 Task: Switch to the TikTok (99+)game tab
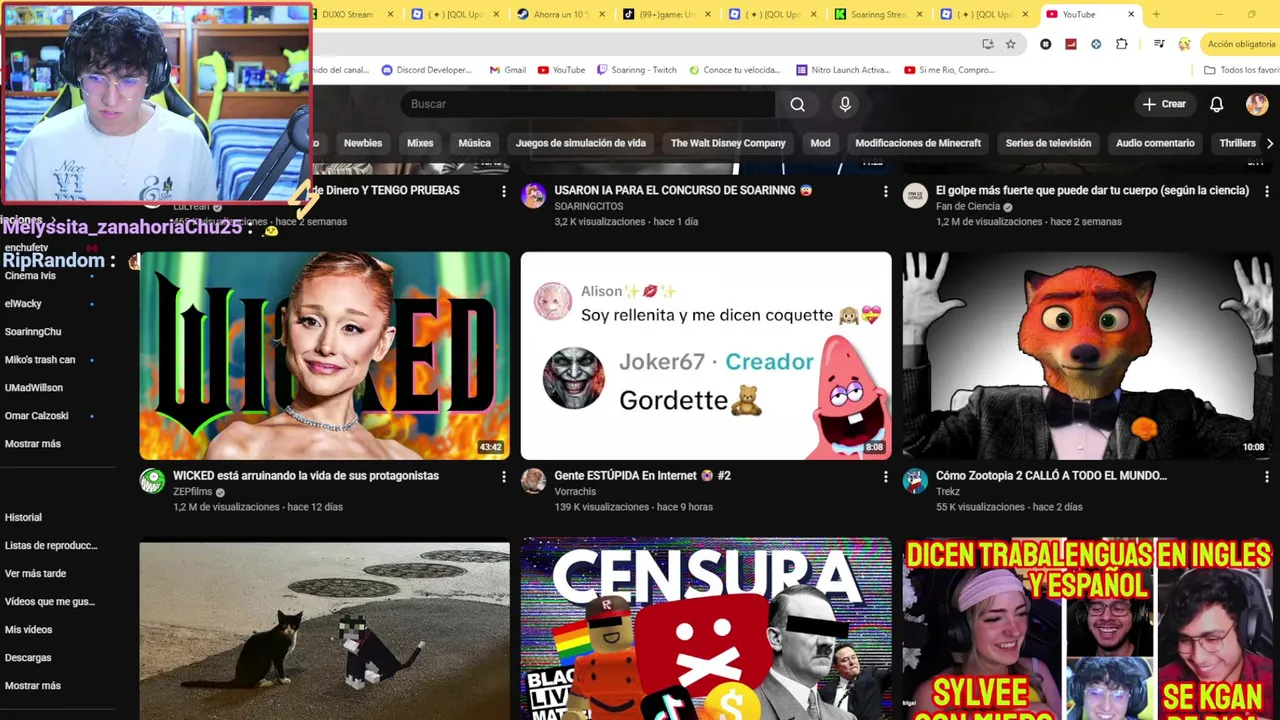point(666,14)
